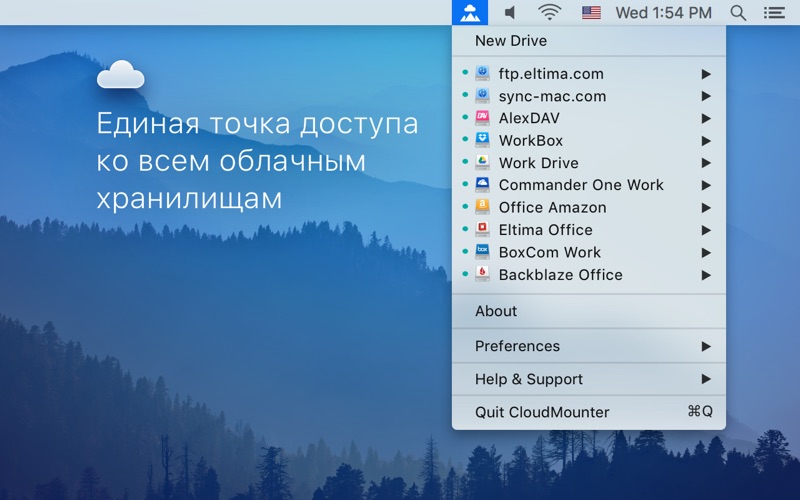Open the About menu entry
Screen dimensions: 800x500
496,311
